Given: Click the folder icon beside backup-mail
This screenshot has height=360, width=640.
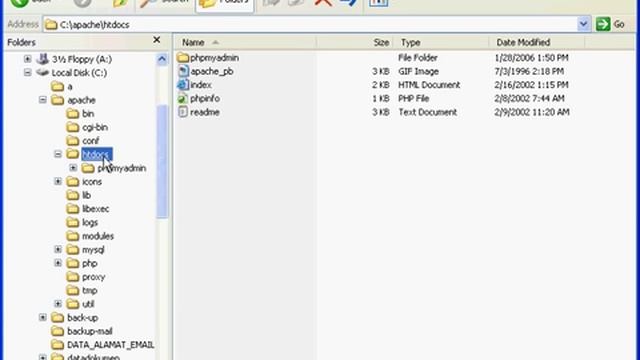Looking at the screenshot, I should click(x=58, y=331).
